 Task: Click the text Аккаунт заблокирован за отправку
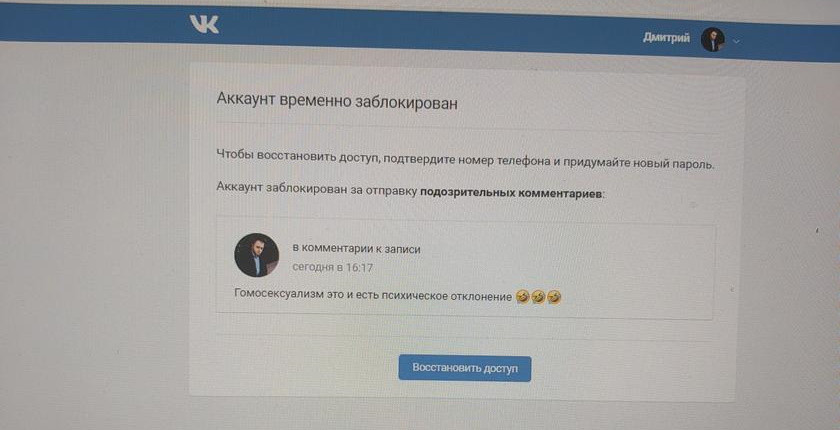tap(317, 189)
